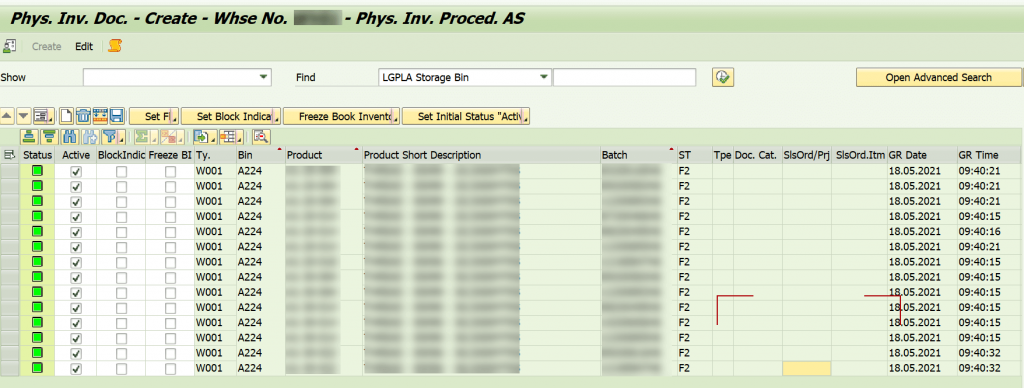Click the green status square in first row
This screenshot has width=1024, height=388.
pyautogui.click(x=37, y=171)
